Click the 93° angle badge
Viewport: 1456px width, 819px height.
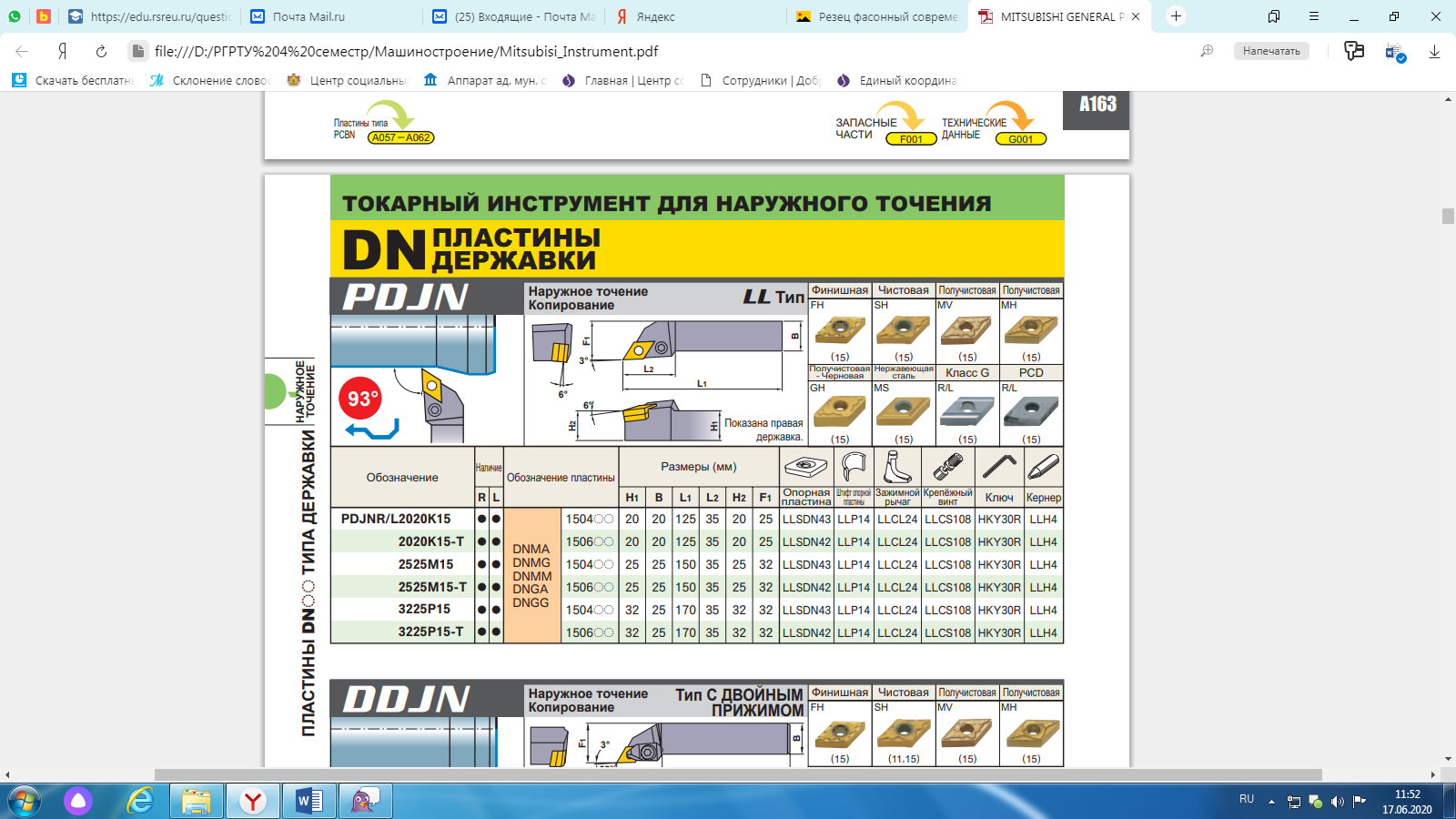(x=360, y=399)
